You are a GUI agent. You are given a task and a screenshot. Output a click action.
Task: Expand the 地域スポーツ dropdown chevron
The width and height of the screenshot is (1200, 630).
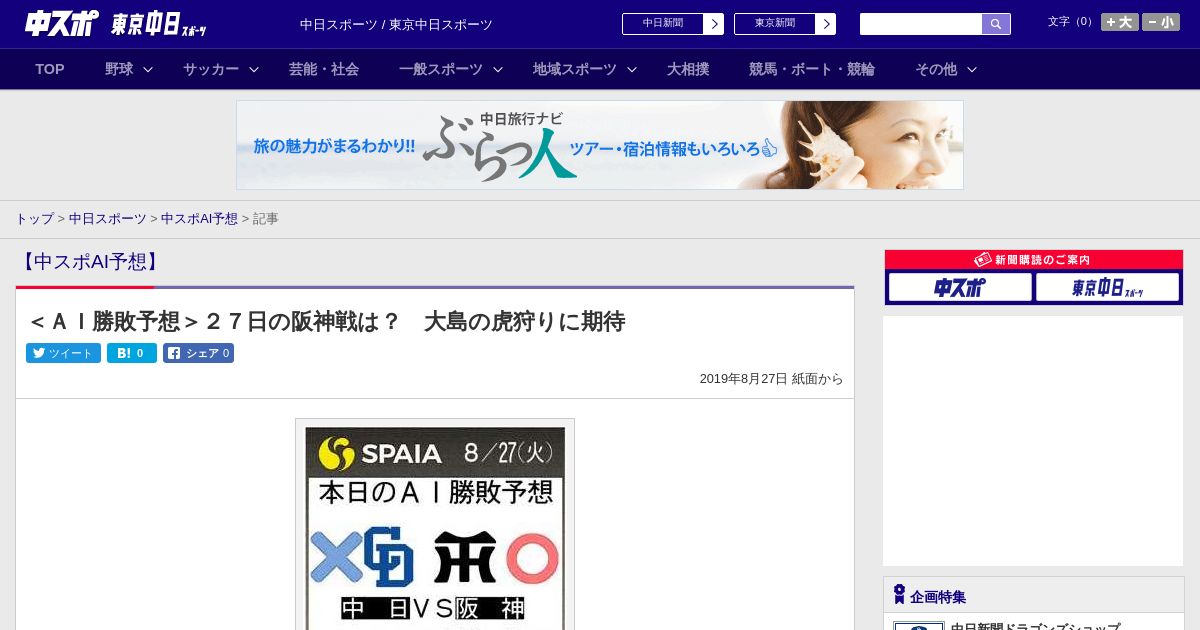[632, 69]
